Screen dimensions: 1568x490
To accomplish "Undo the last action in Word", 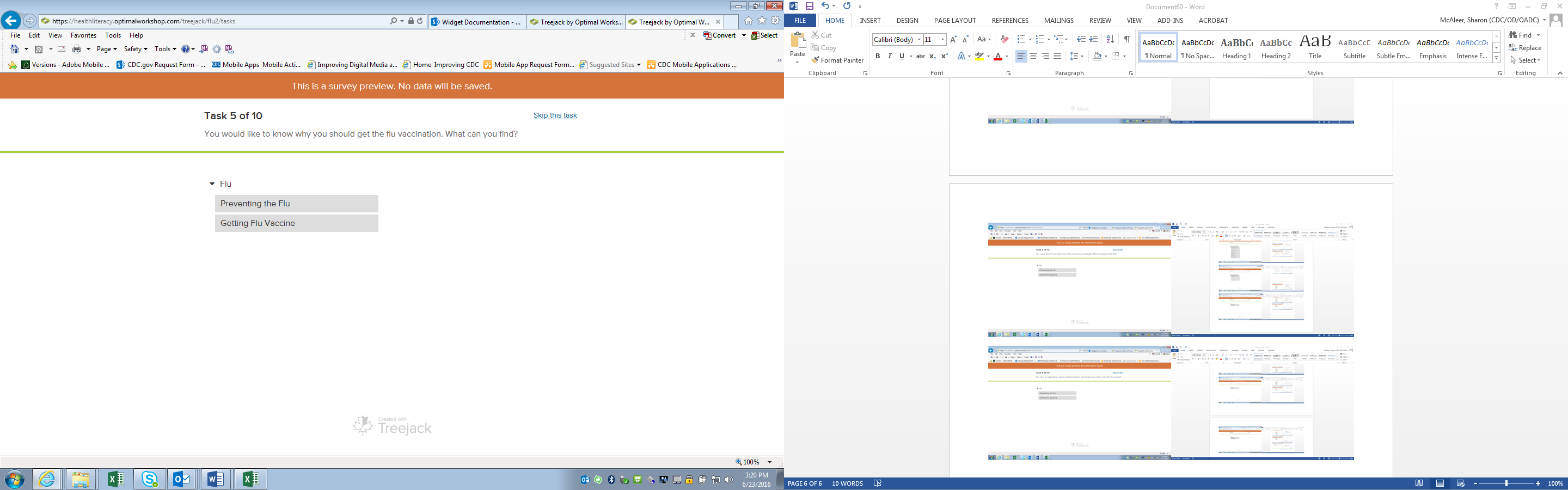I will click(x=825, y=6).
